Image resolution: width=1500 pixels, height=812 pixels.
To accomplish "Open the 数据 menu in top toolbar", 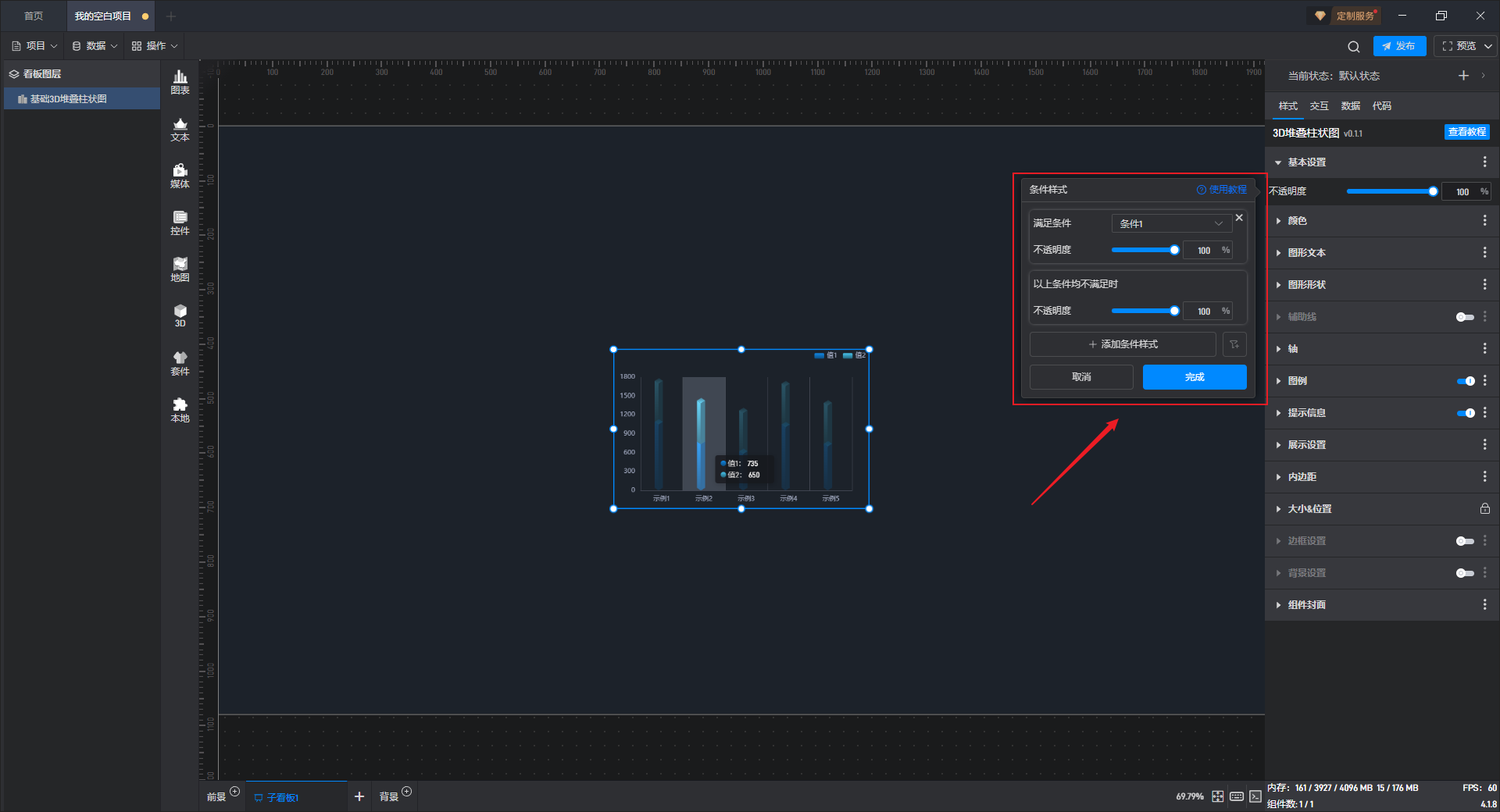I will click(95, 46).
